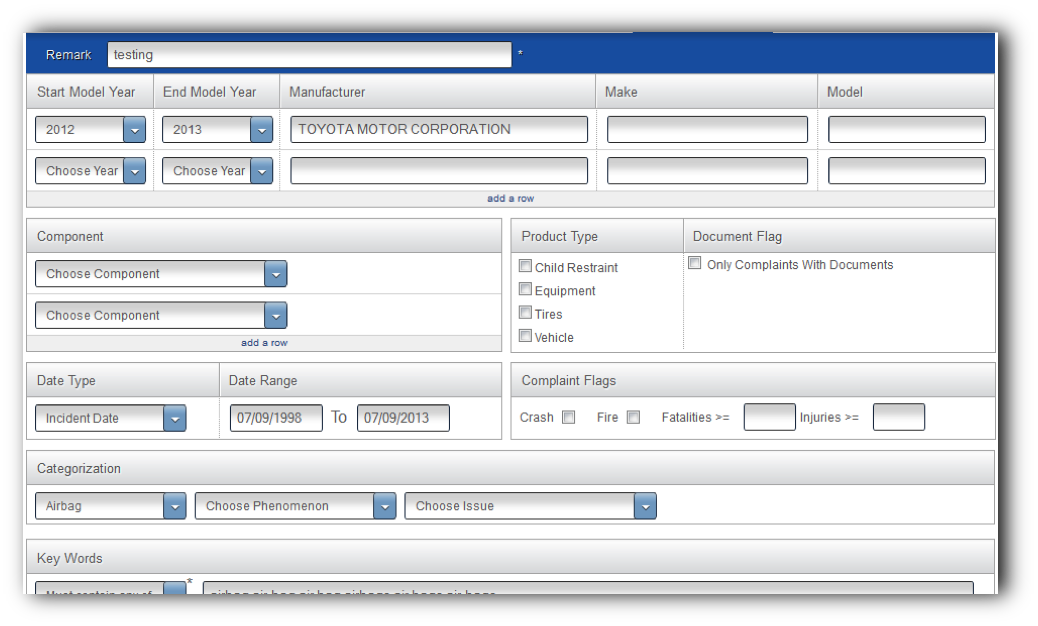
Task: Open the Start Model Year 2012 dropdown
Action: [90, 130]
